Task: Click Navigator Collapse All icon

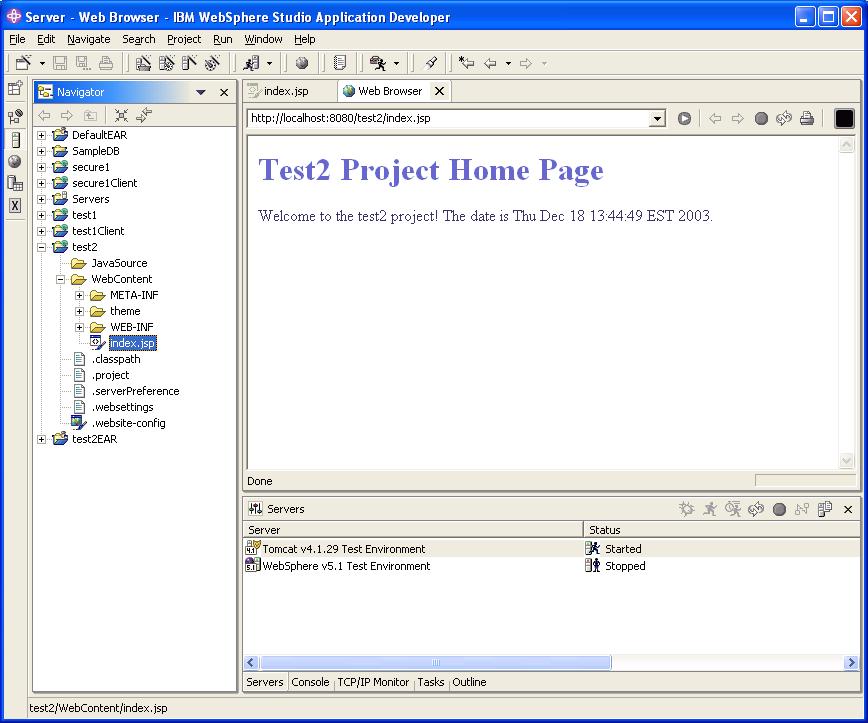Action: pyautogui.click(x=121, y=115)
